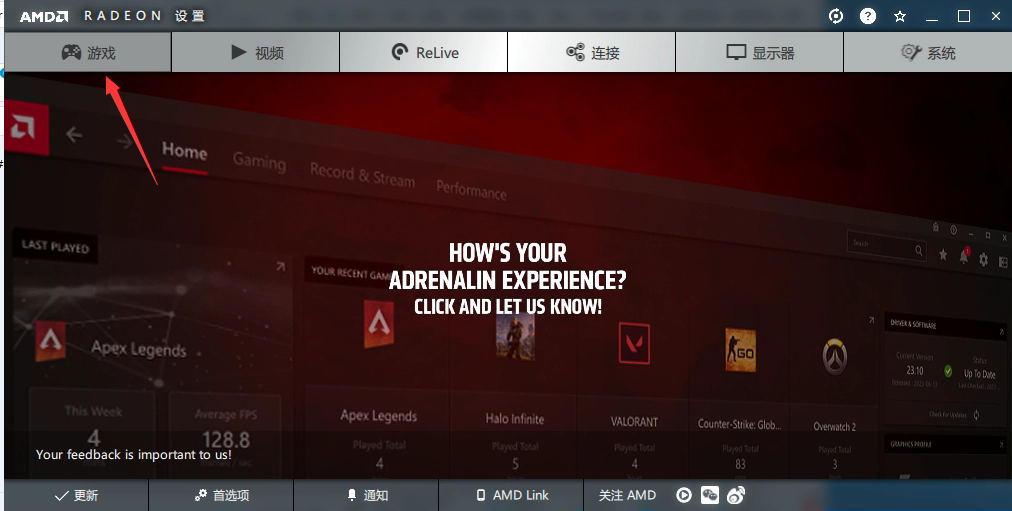Click the Adrenalin experience feedback banner

click(507, 276)
